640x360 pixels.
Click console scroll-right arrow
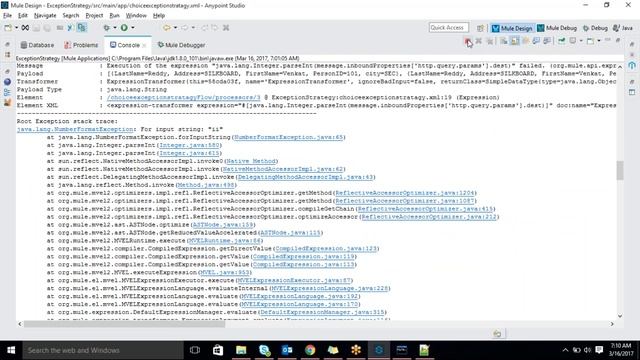click(612, 324)
